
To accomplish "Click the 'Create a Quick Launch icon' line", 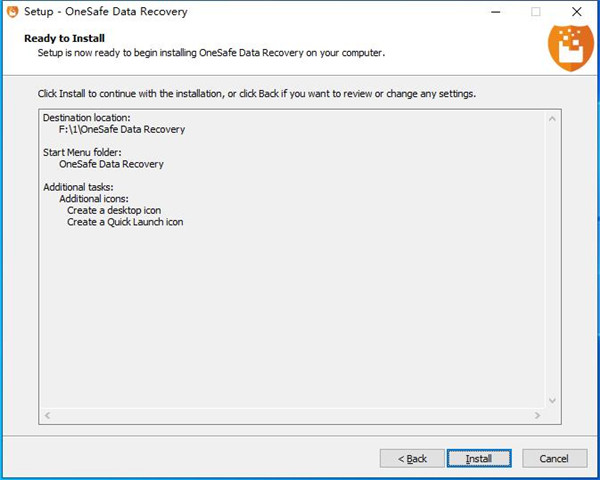I will [125, 222].
